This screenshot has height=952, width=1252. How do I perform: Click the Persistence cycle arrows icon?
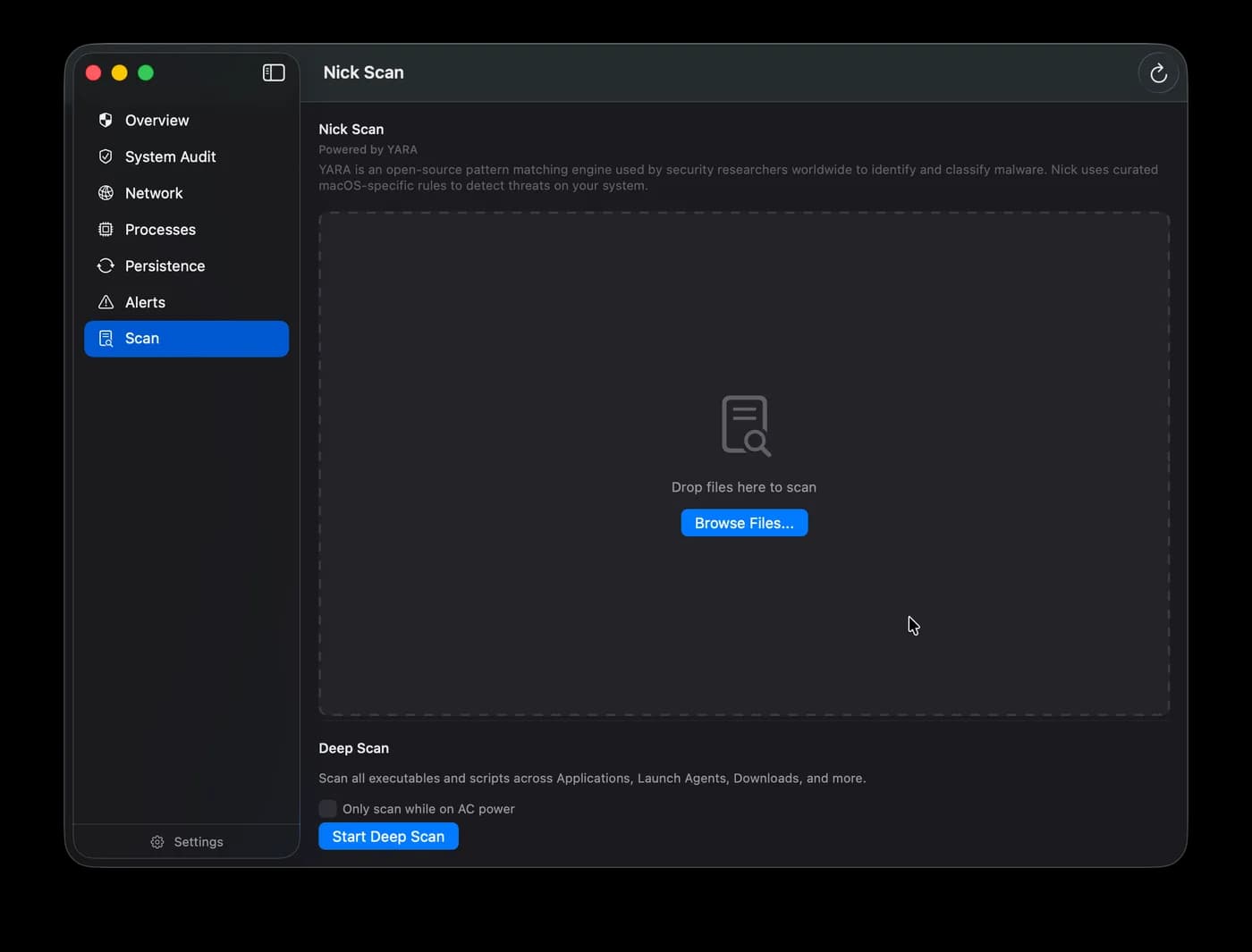[106, 265]
